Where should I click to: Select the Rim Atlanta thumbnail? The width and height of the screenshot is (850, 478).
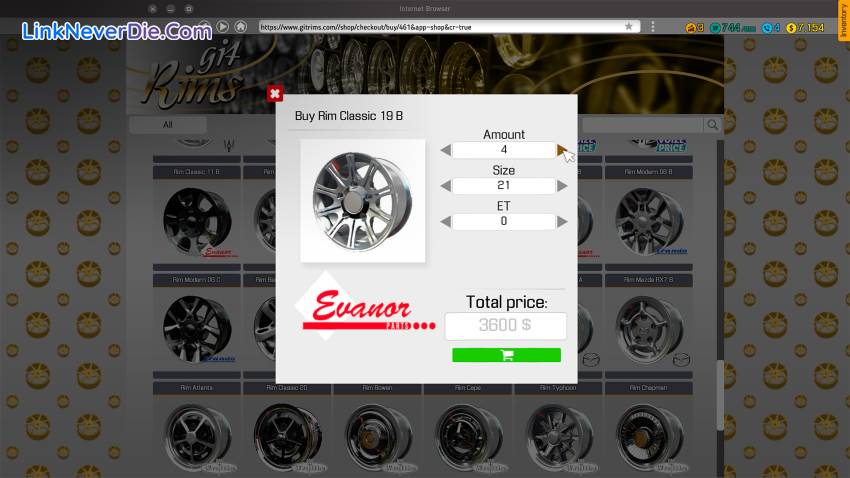pos(197,436)
